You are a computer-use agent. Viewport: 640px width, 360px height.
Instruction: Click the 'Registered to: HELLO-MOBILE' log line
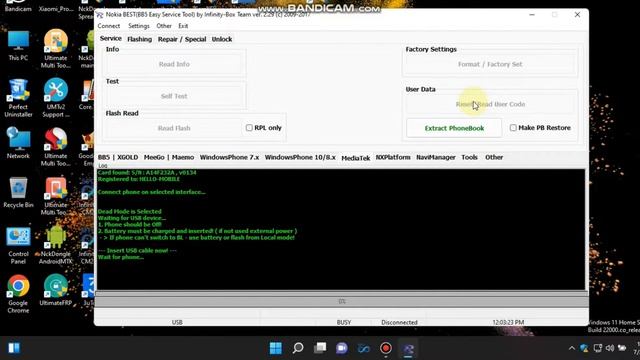pos(139,179)
